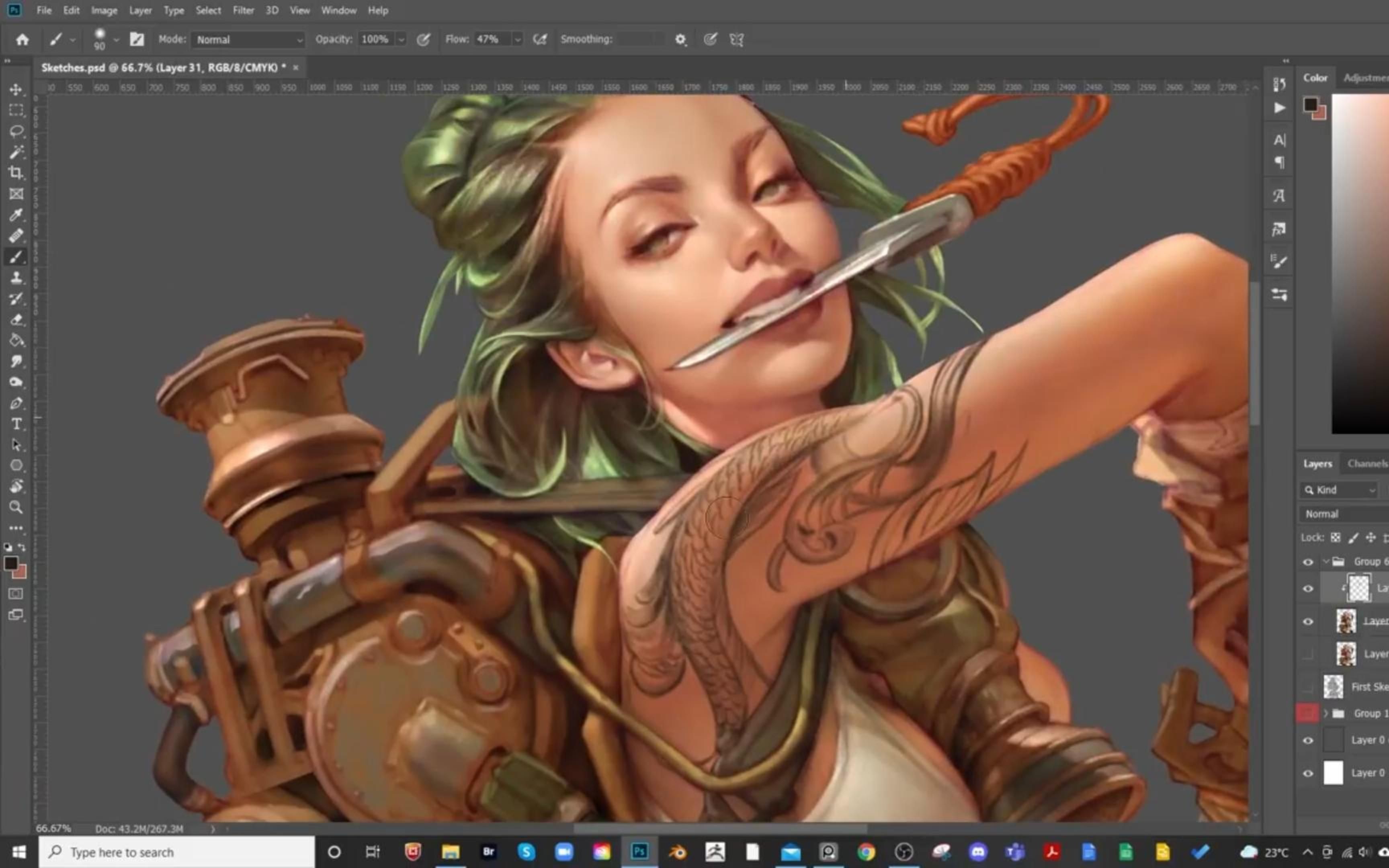Screen dimensions: 1389x868
Task: Open the Filter menu
Action: [244, 10]
